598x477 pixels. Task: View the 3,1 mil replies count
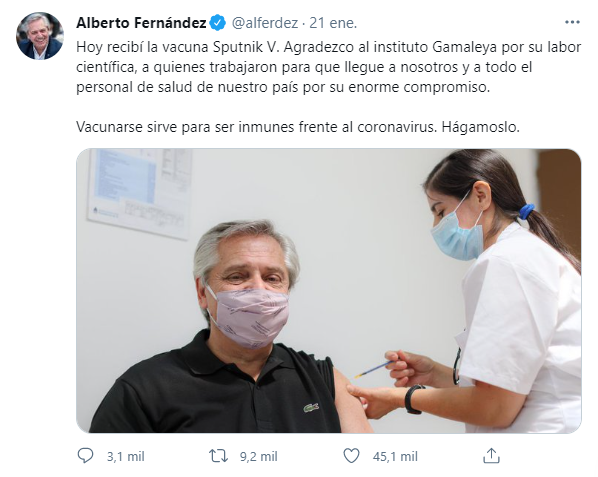click(x=125, y=456)
